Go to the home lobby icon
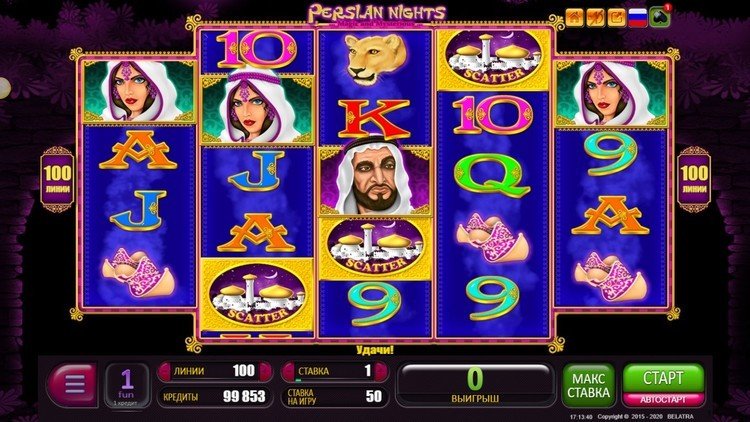Image resolution: width=750 pixels, height=422 pixels. click(574, 18)
